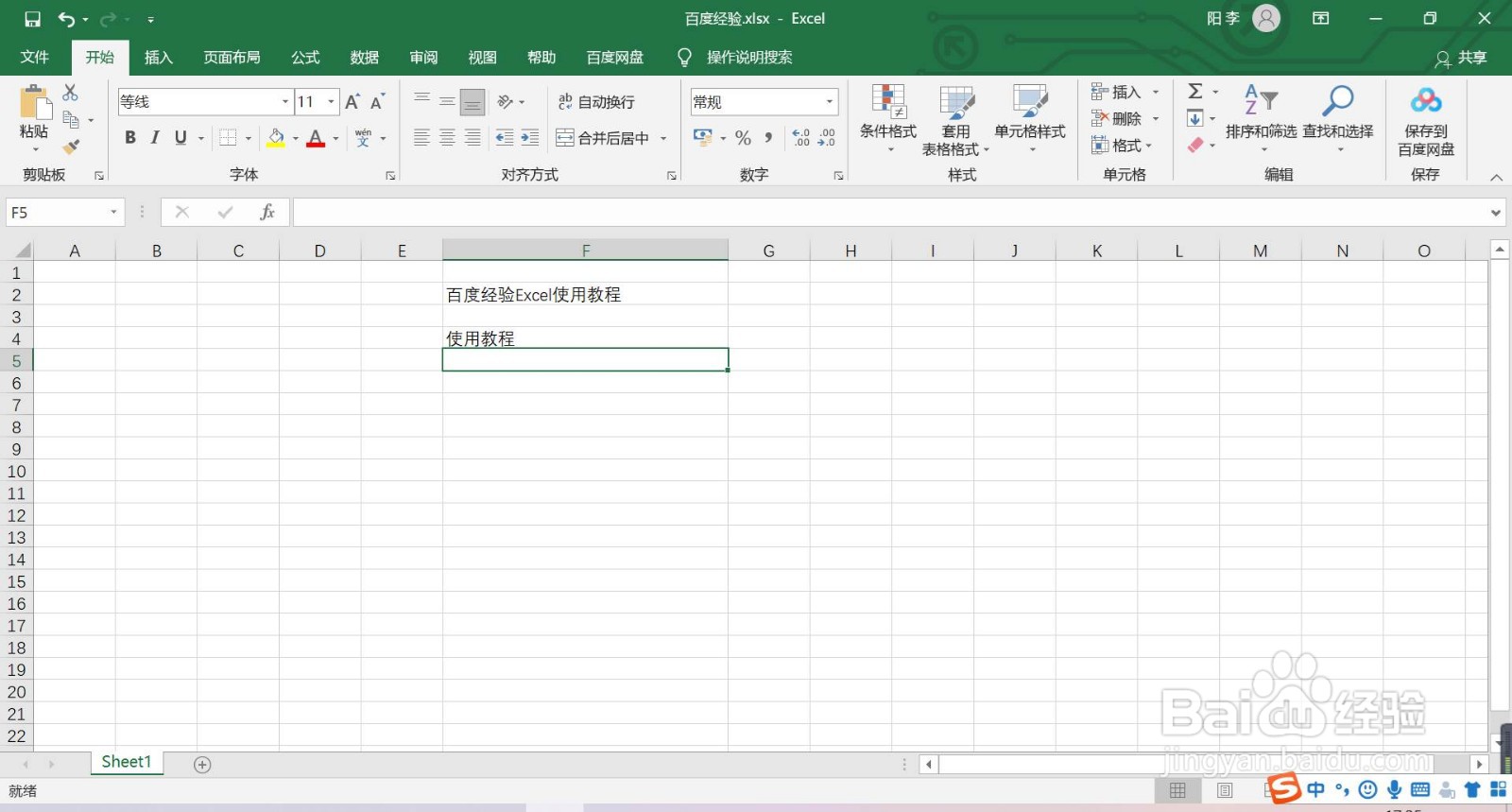The width and height of the screenshot is (1512, 812).
Task: Toggle Italic formatting
Action: click(x=155, y=138)
